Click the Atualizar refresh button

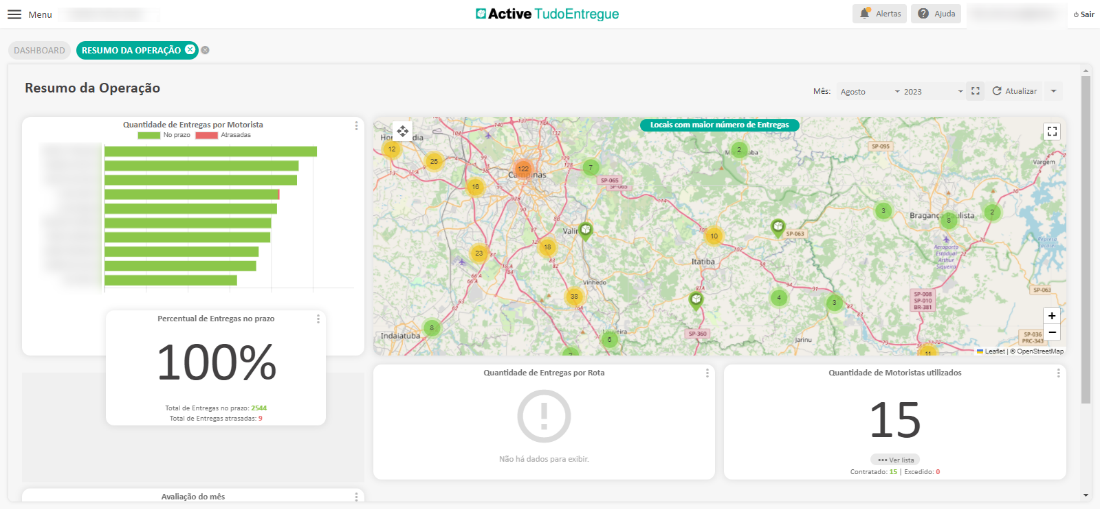[1015, 91]
